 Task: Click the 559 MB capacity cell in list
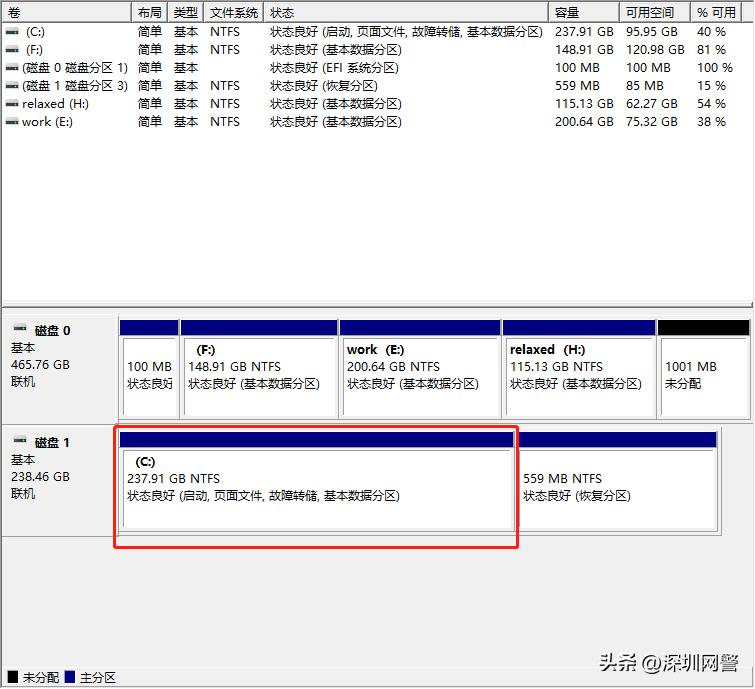pyautogui.click(x=577, y=86)
